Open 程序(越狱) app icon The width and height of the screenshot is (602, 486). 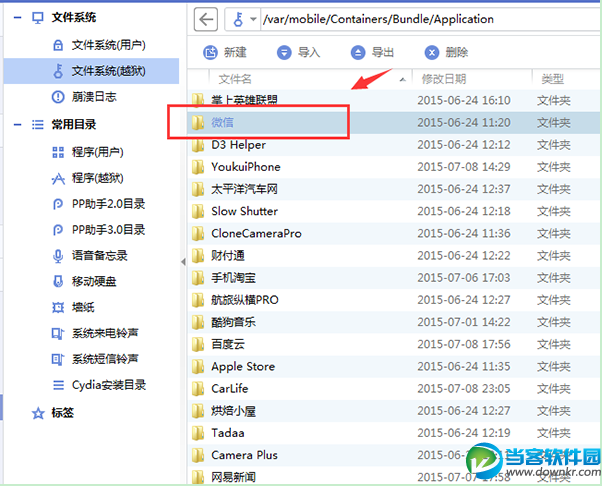tap(58, 178)
